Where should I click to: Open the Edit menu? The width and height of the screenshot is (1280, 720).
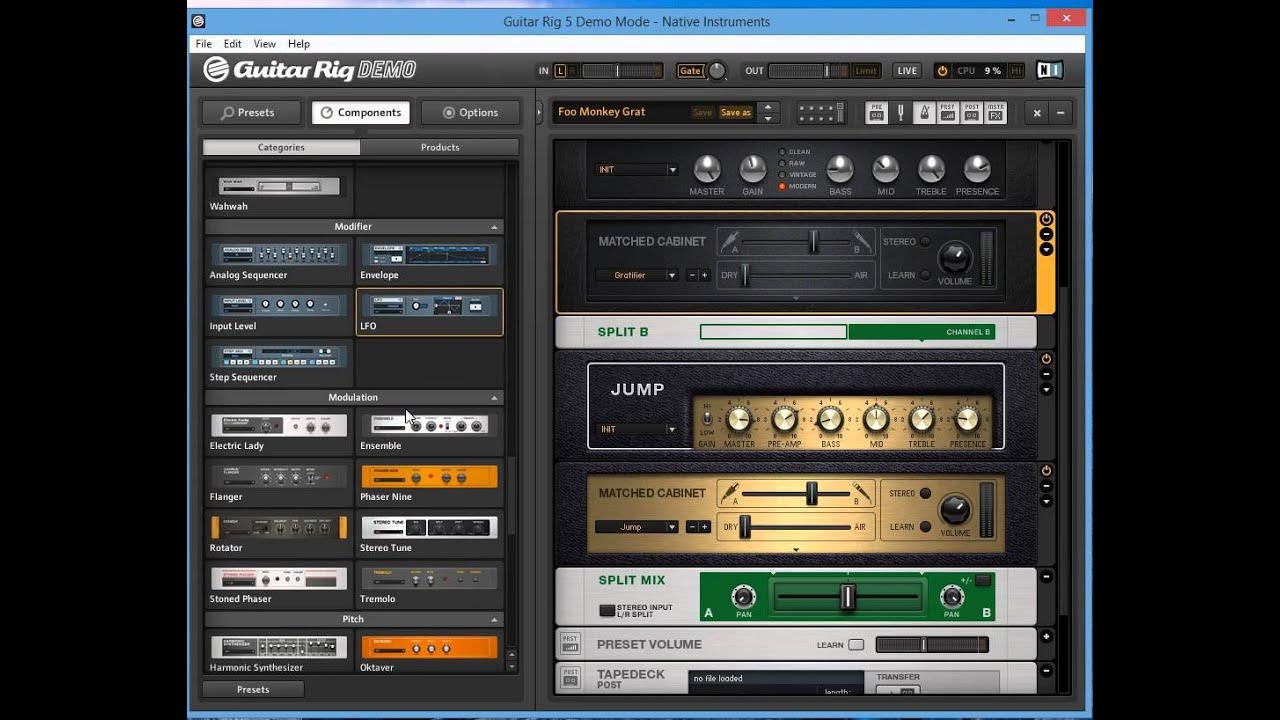pos(233,44)
